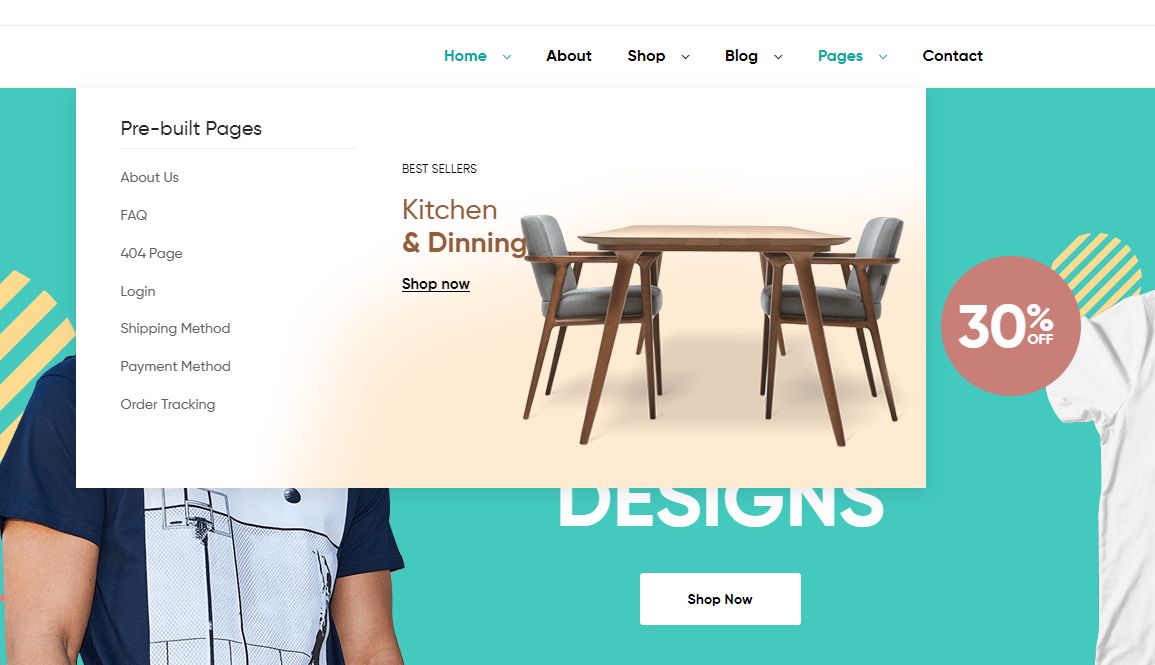Screen dimensions: 1155x665
Task: Open the Home nav item
Action: click(x=465, y=56)
